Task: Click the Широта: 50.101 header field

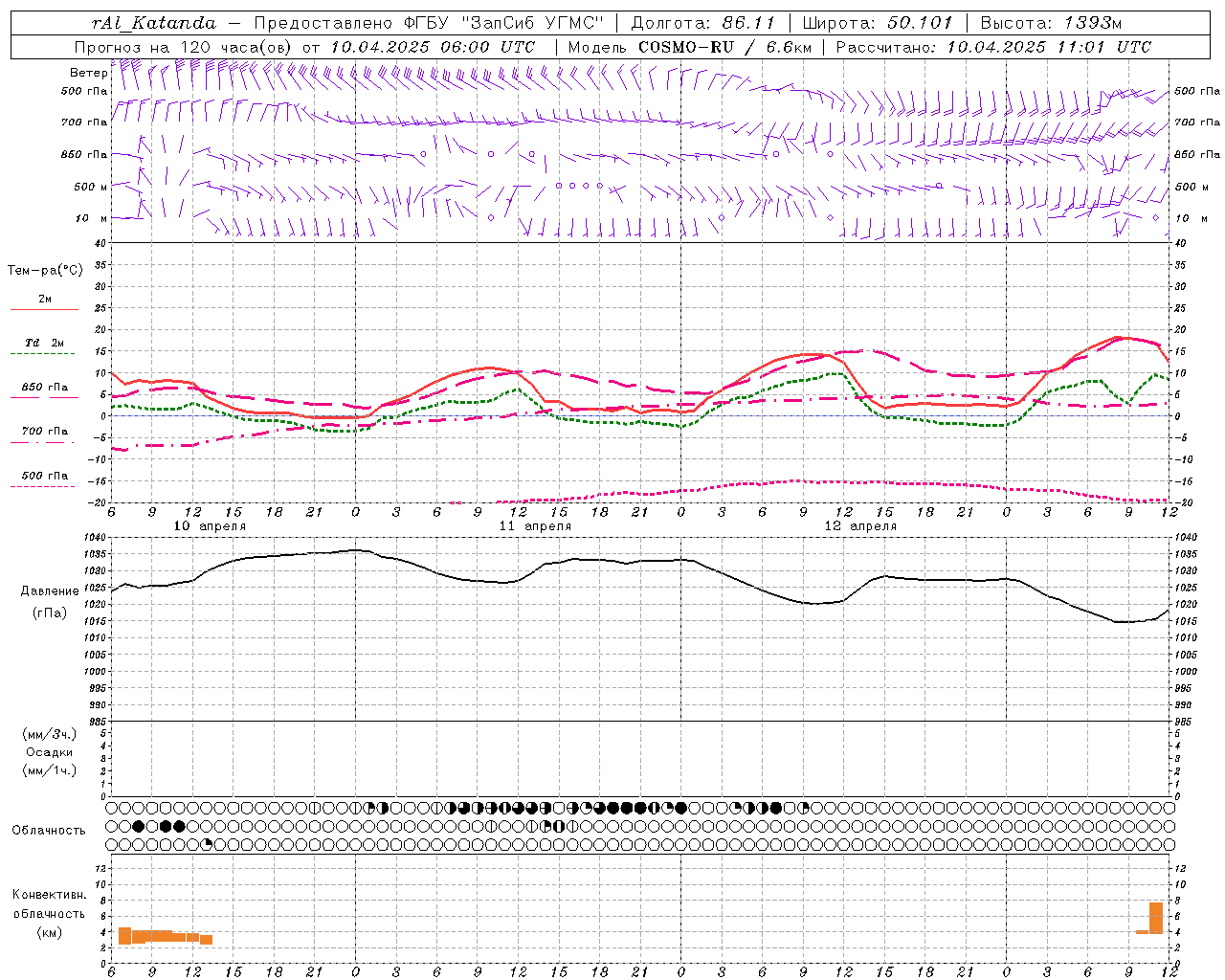Action: (878, 23)
